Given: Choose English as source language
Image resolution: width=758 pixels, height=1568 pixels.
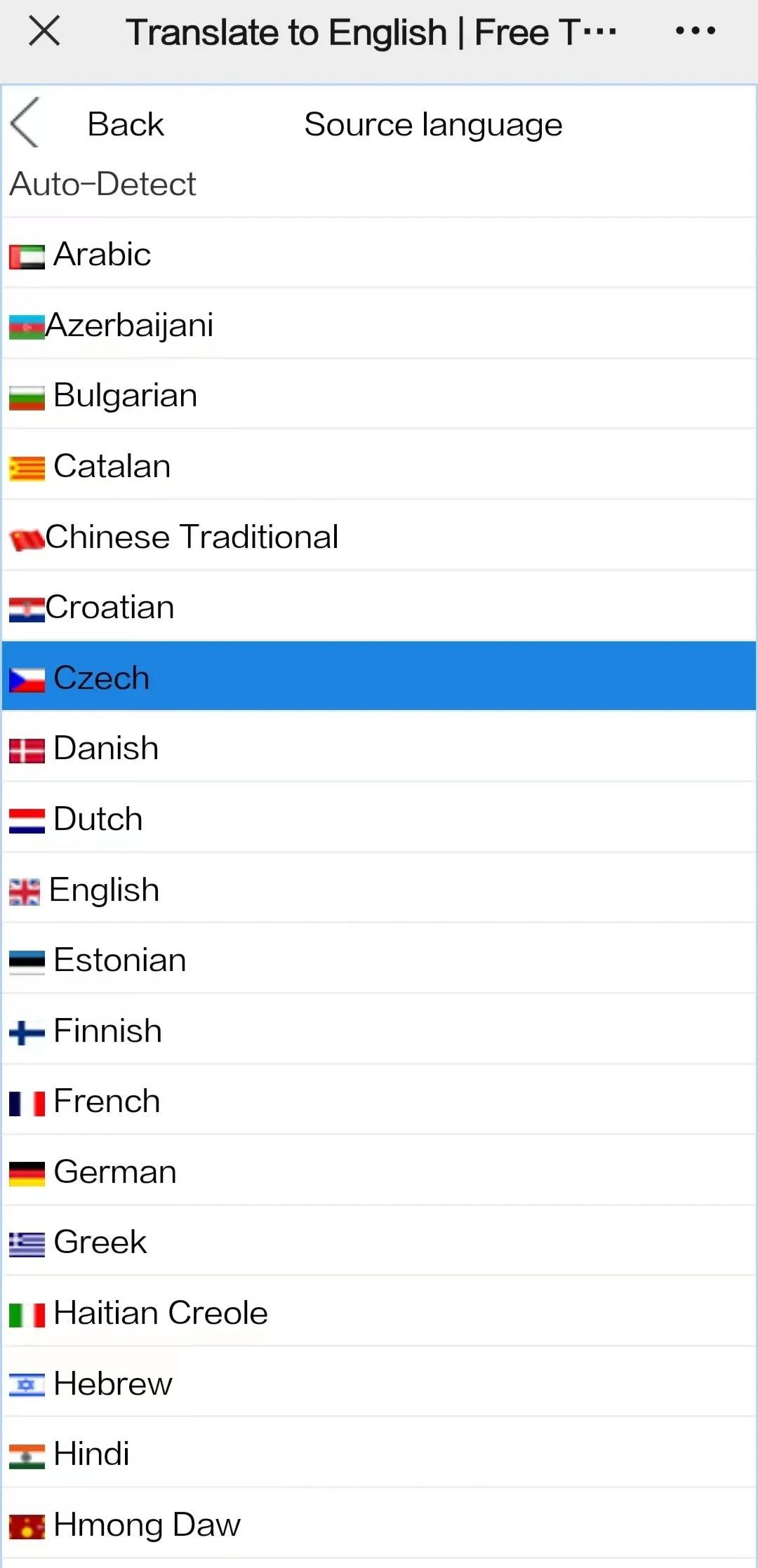Looking at the screenshot, I should pos(105,889).
